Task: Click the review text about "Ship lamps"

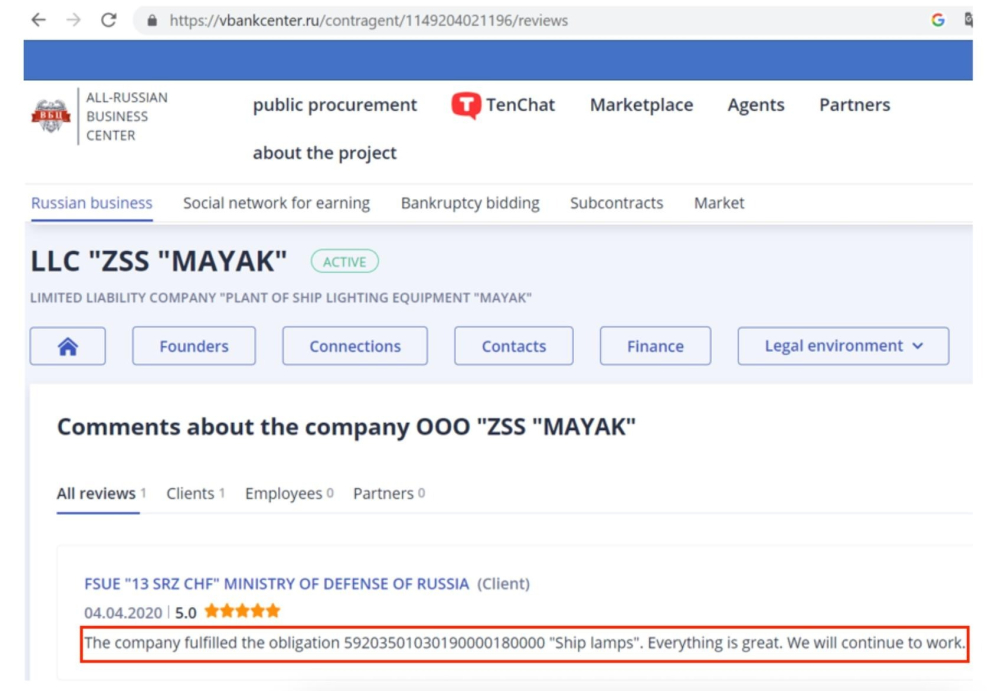Action: [x=524, y=643]
